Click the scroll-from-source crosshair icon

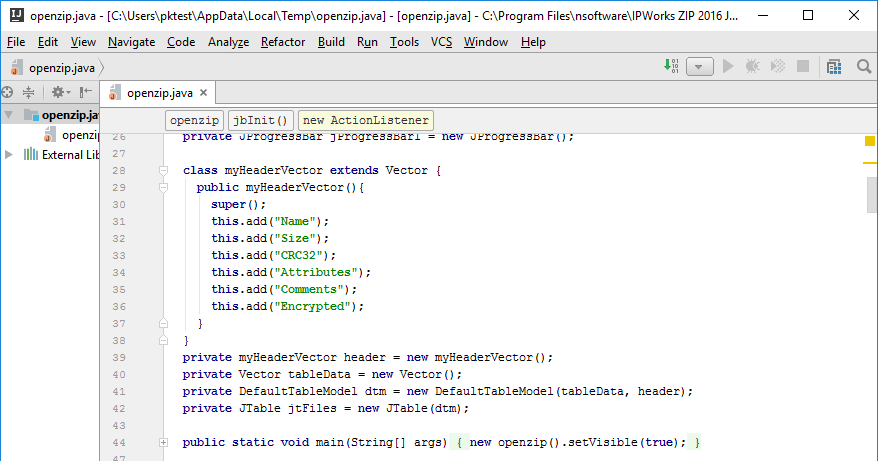click(x=7, y=92)
